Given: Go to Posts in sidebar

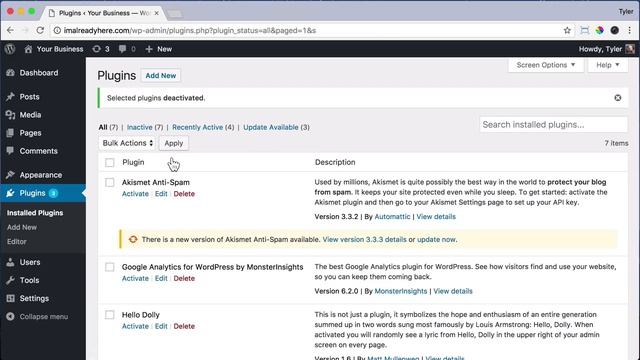Looking at the screenshot, I should coord(29,97).
